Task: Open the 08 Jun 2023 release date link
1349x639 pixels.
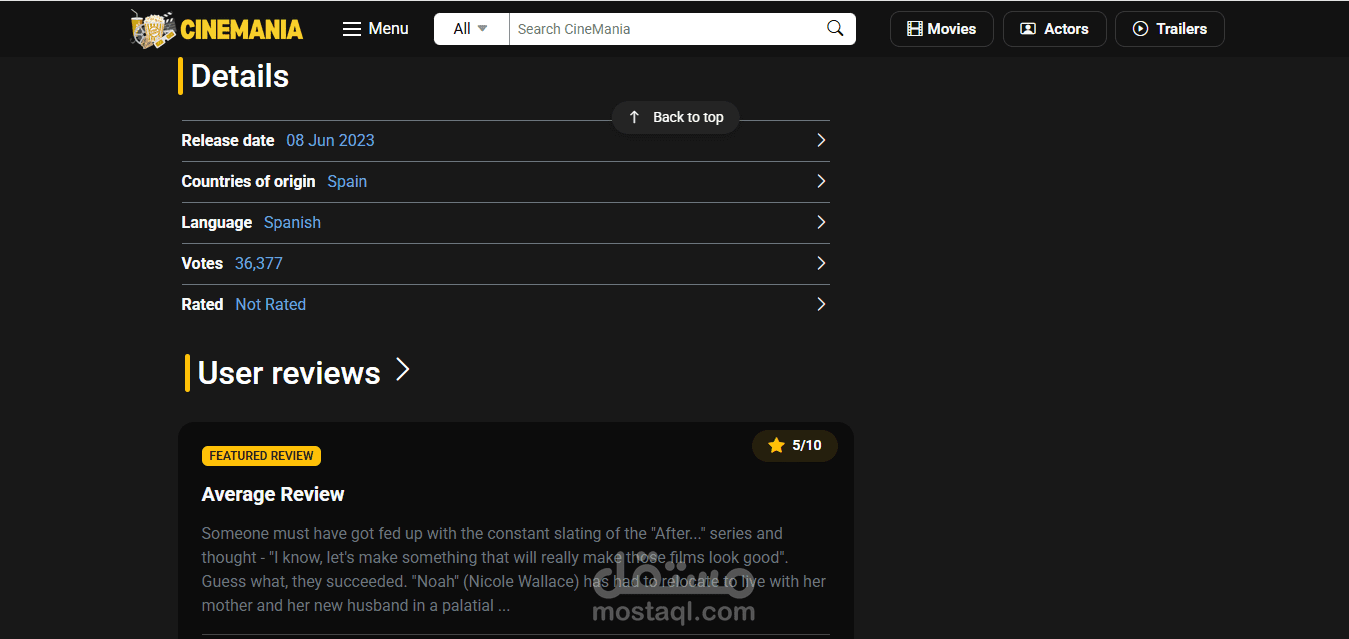Action: 330,140
